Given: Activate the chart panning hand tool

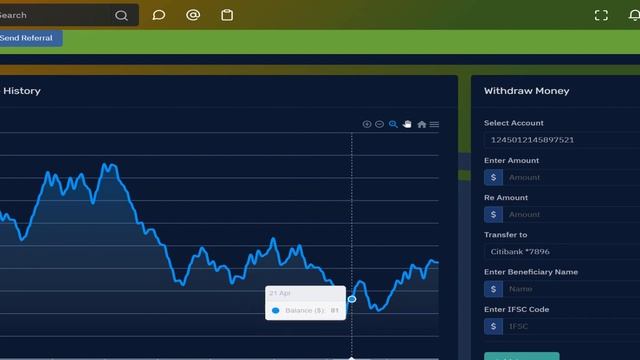Looking at the screenshot, I should (x=407, y=124).
